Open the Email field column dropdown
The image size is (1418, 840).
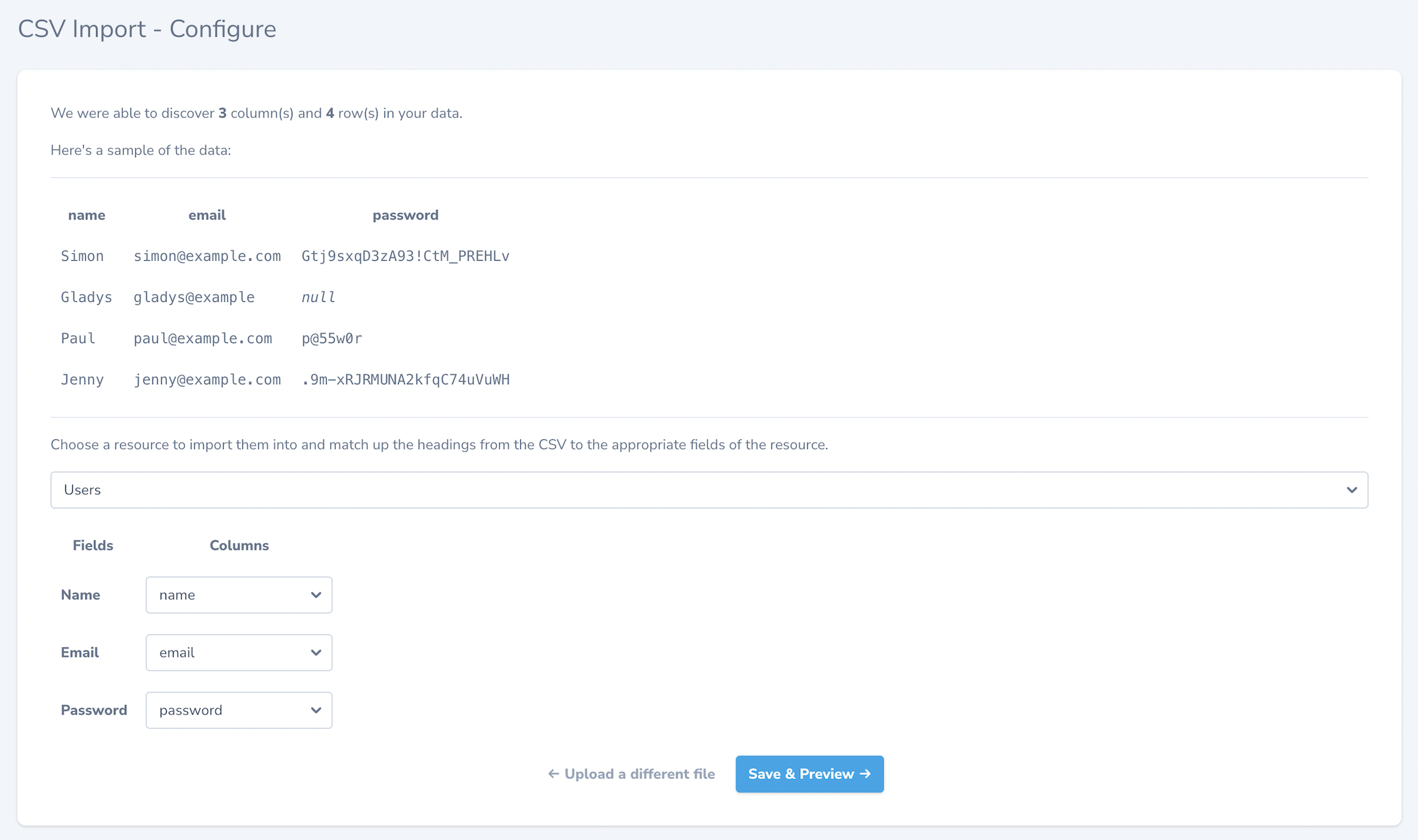point(239,653)
